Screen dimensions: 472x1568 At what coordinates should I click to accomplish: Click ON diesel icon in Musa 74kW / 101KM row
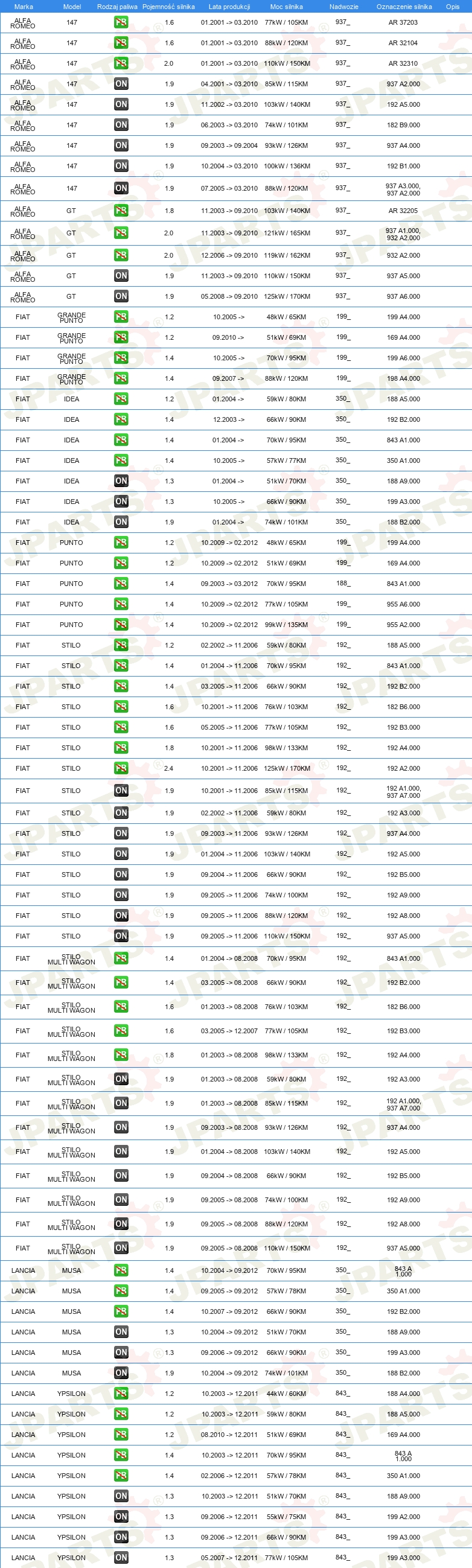[121, 1373]
